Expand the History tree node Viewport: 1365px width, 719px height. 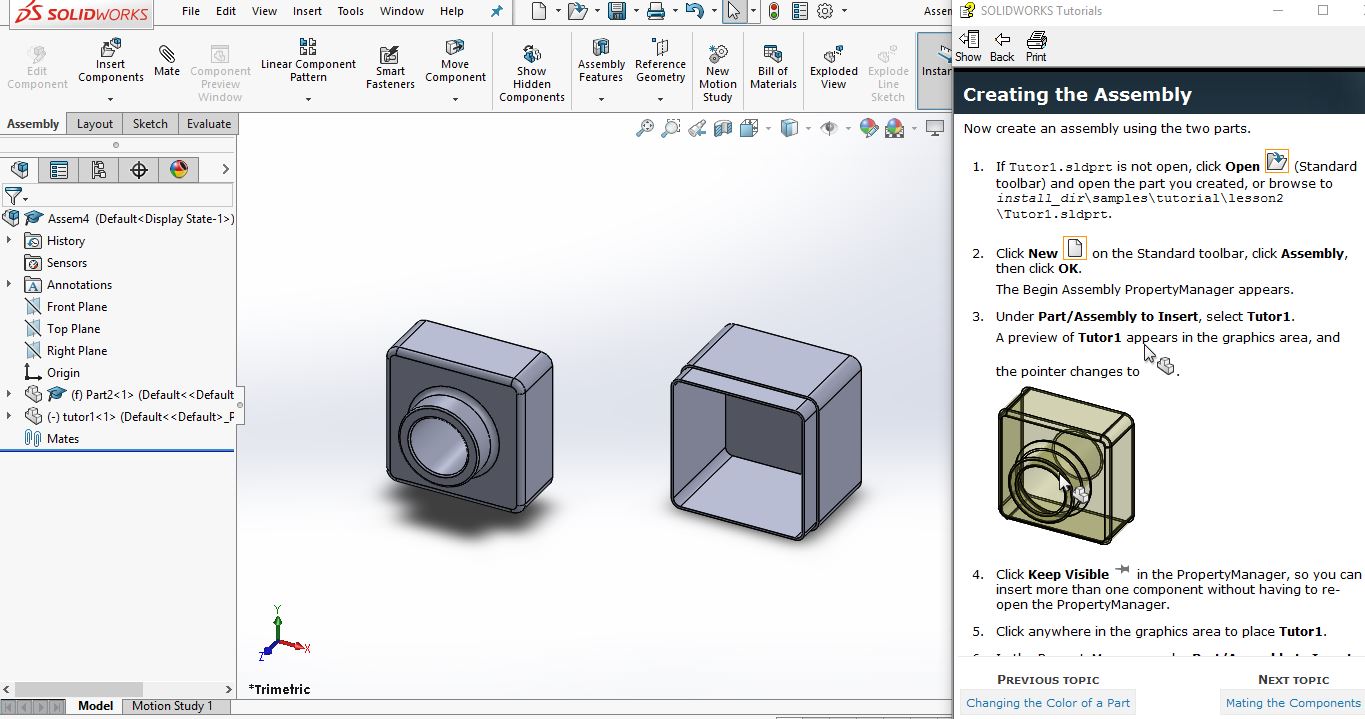click(x=9, y=241)
